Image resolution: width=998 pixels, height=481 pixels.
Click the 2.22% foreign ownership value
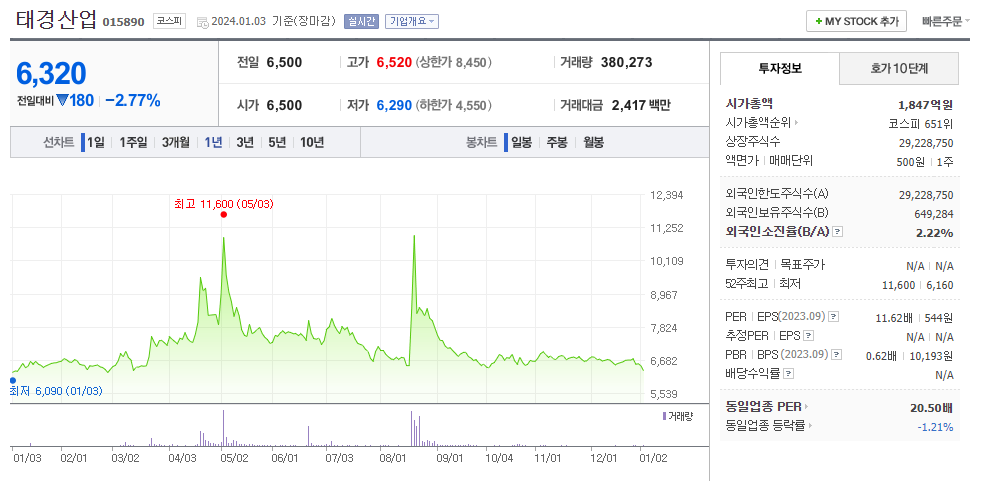pyautogui.click(x=934, y=233)
